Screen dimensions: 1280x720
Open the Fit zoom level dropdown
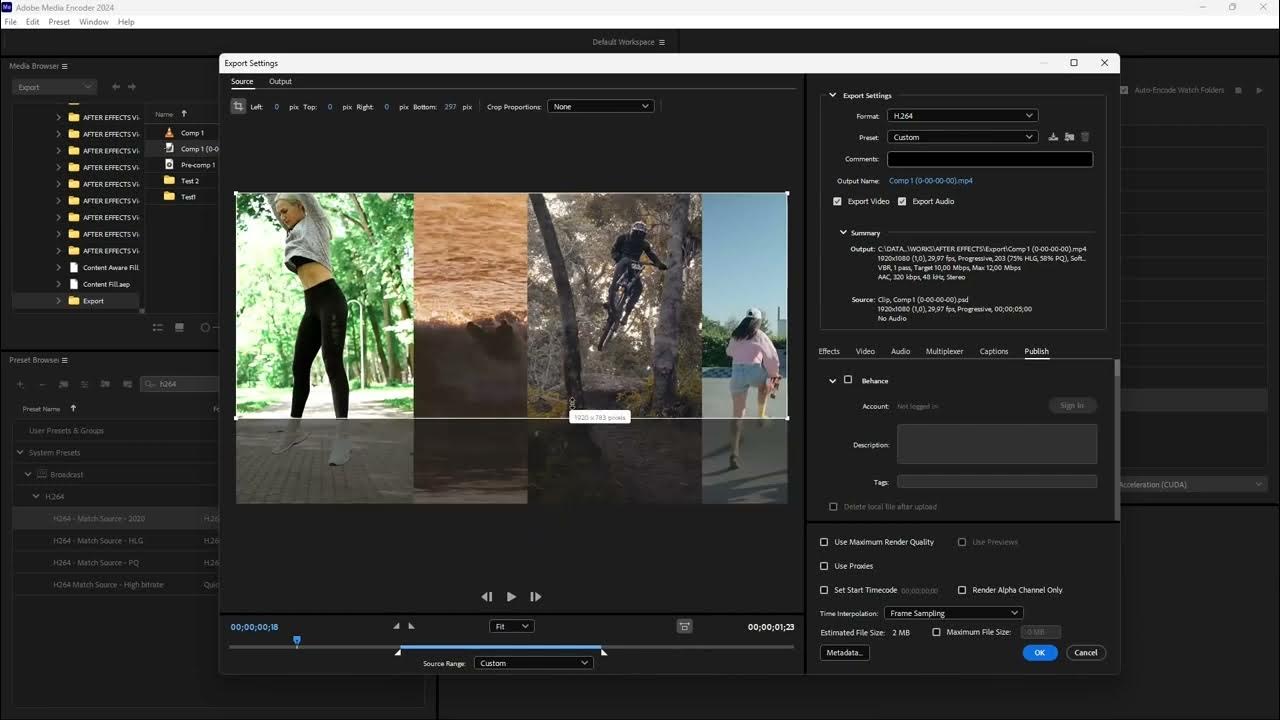511,626
